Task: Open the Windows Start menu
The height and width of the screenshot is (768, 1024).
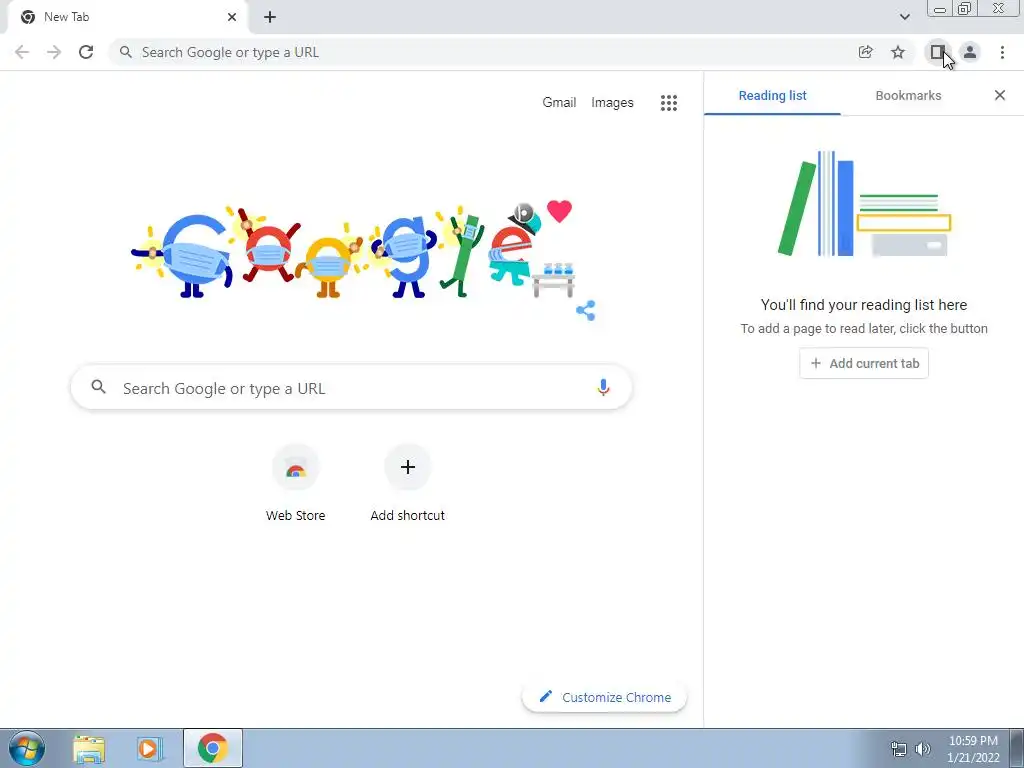Action: tap(26, 748)
